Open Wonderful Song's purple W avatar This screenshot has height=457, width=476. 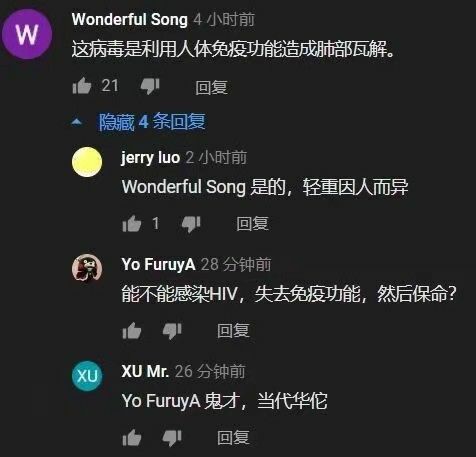tap(27, 34)
